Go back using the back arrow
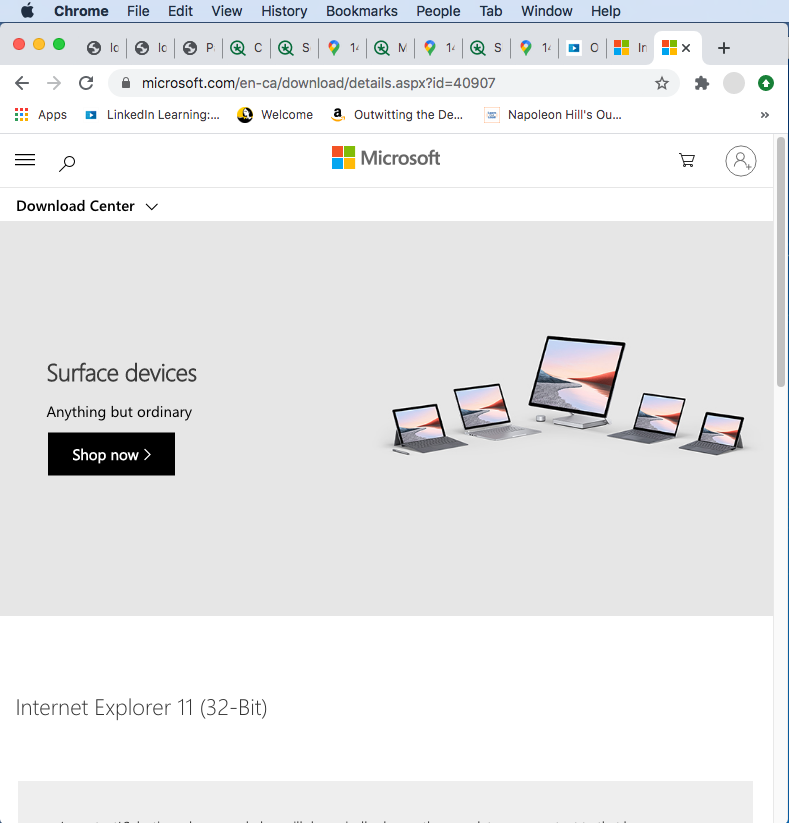789x823 pixels. pyautogui.click(x=22, y=83)
